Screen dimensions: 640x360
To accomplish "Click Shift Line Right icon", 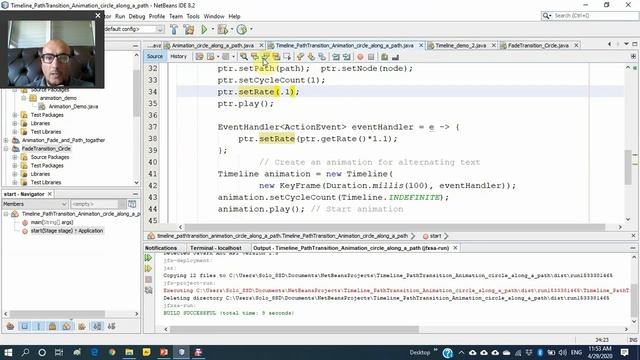I will (347, 57).
